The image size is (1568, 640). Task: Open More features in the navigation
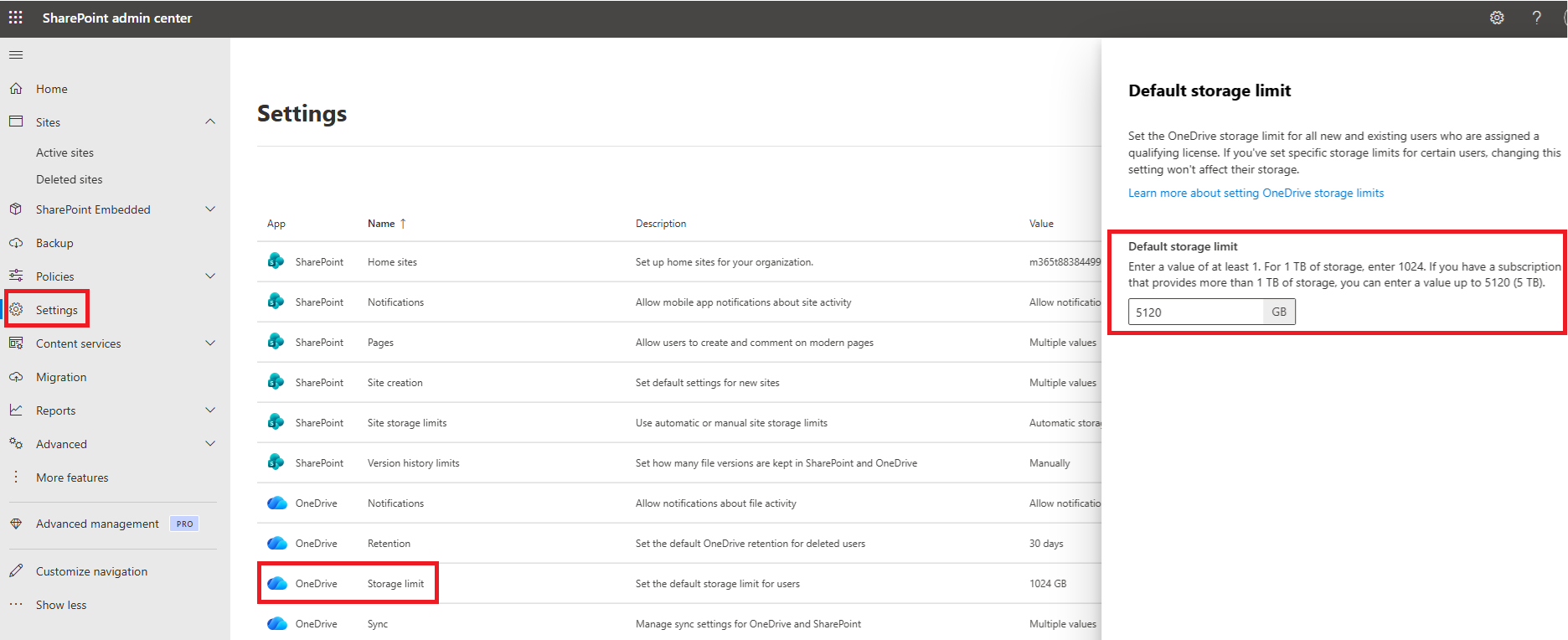point(72,477)
